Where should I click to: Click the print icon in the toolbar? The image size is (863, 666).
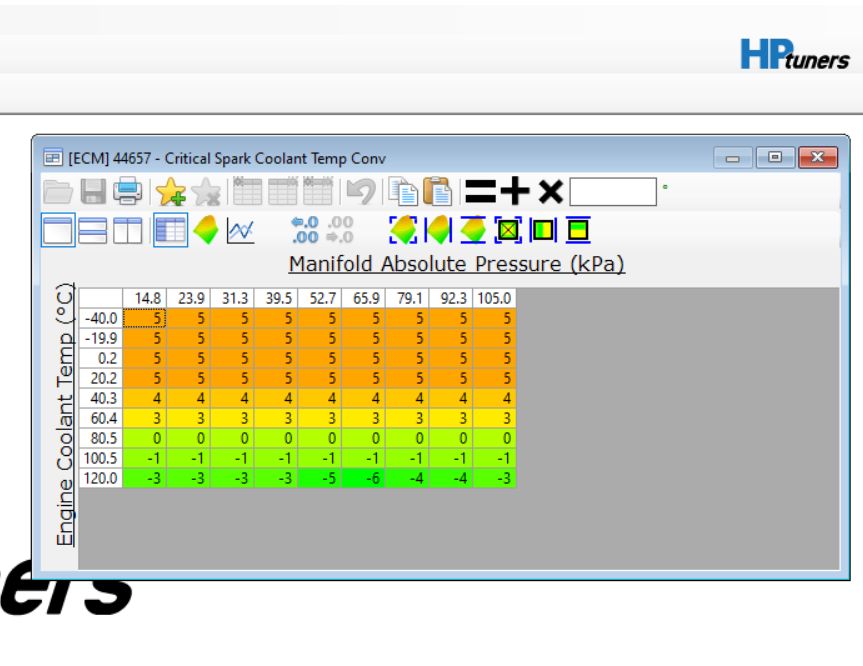tap(128, 191)
